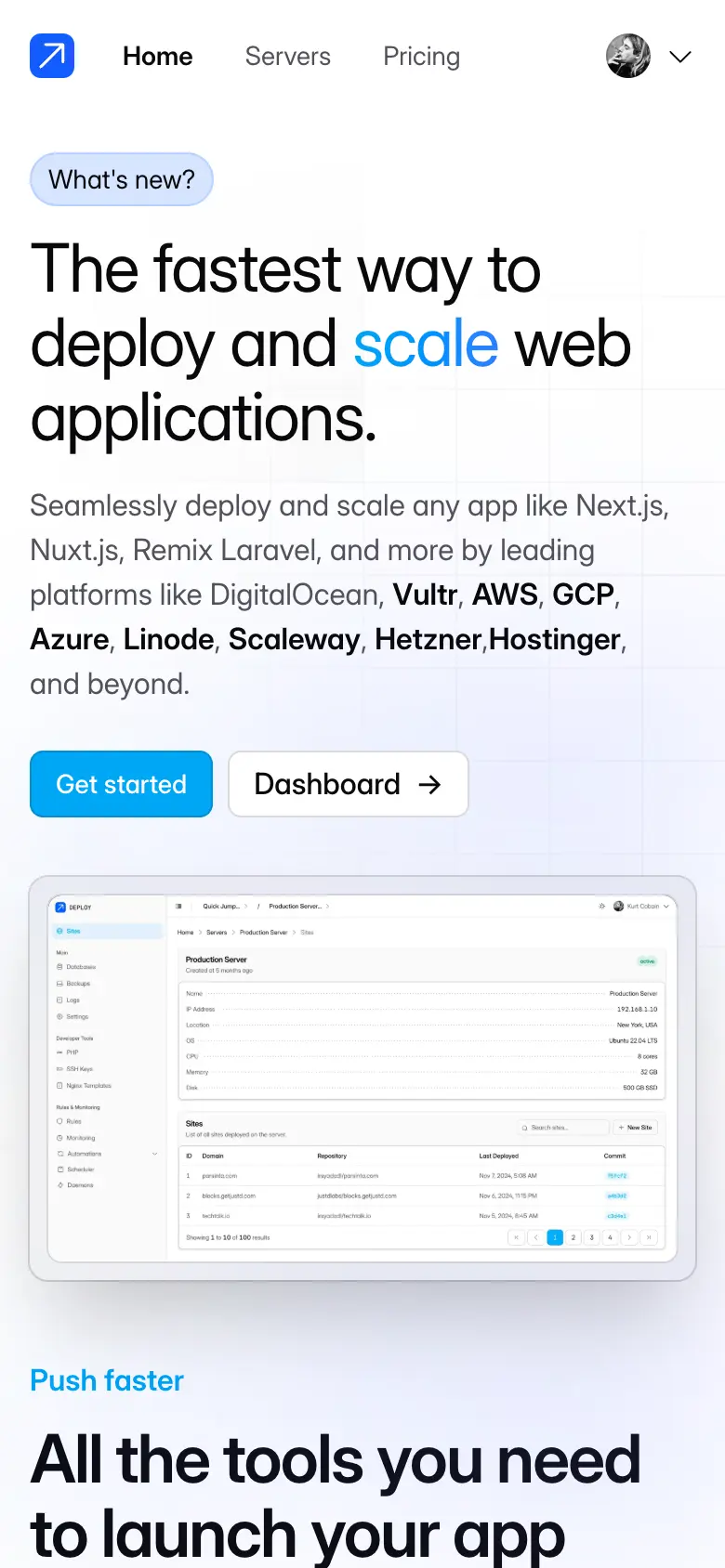The width and height of the screenshot is (725, 1568).
Task: Select page 3 in the preview pagination
Action: [592, 1237]
